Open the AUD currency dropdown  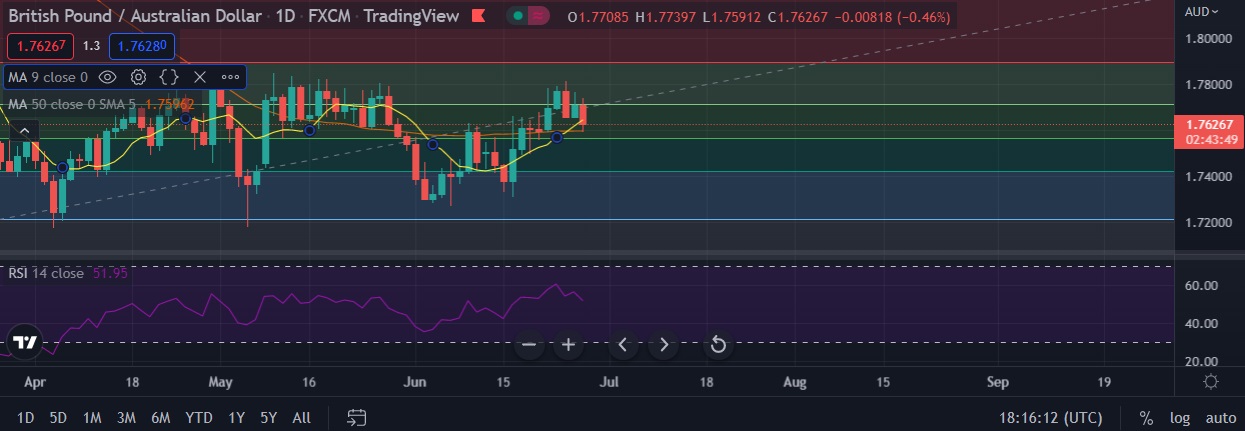point(1200,11)
